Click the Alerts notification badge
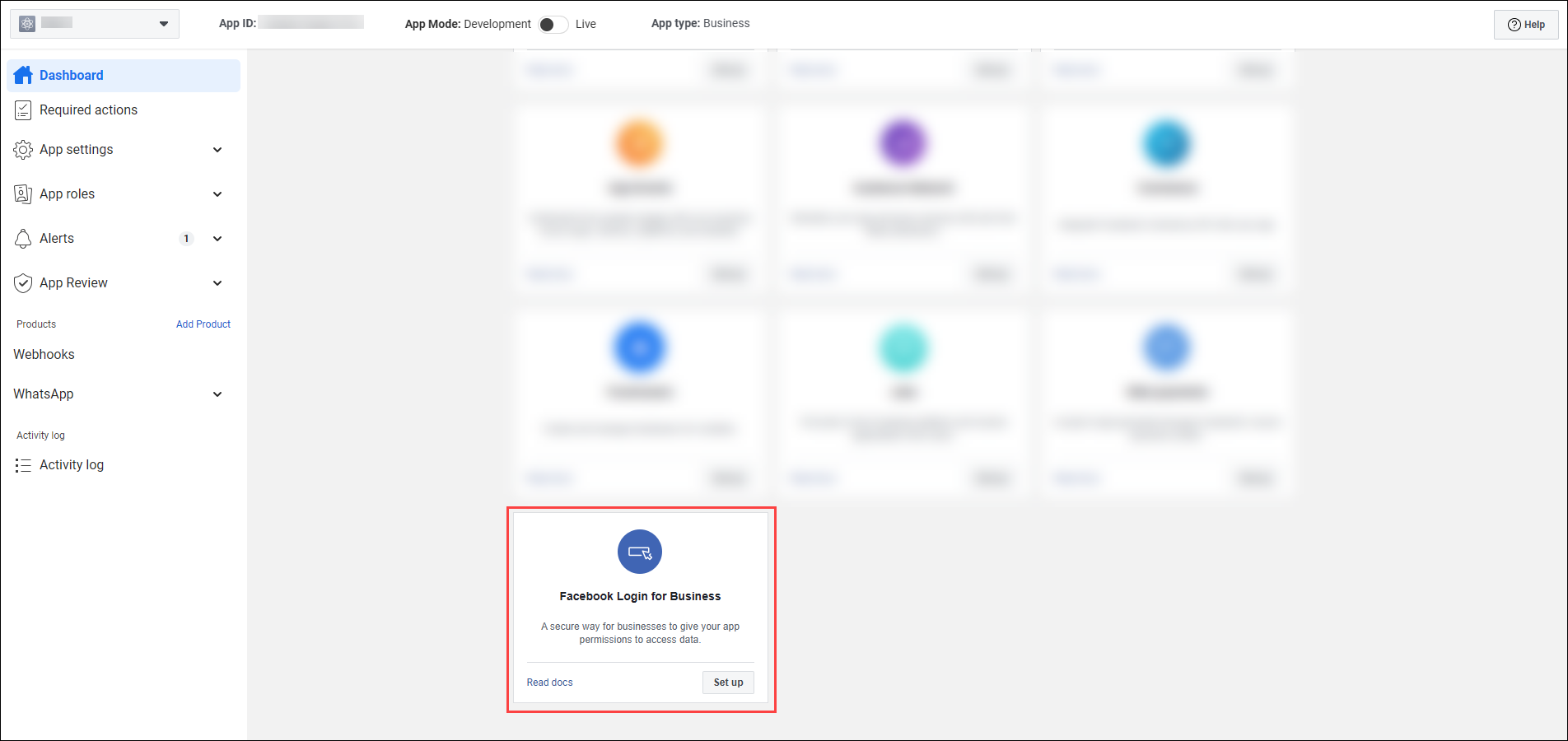This screenshot has height=741, width=1568. pos(186,238)
